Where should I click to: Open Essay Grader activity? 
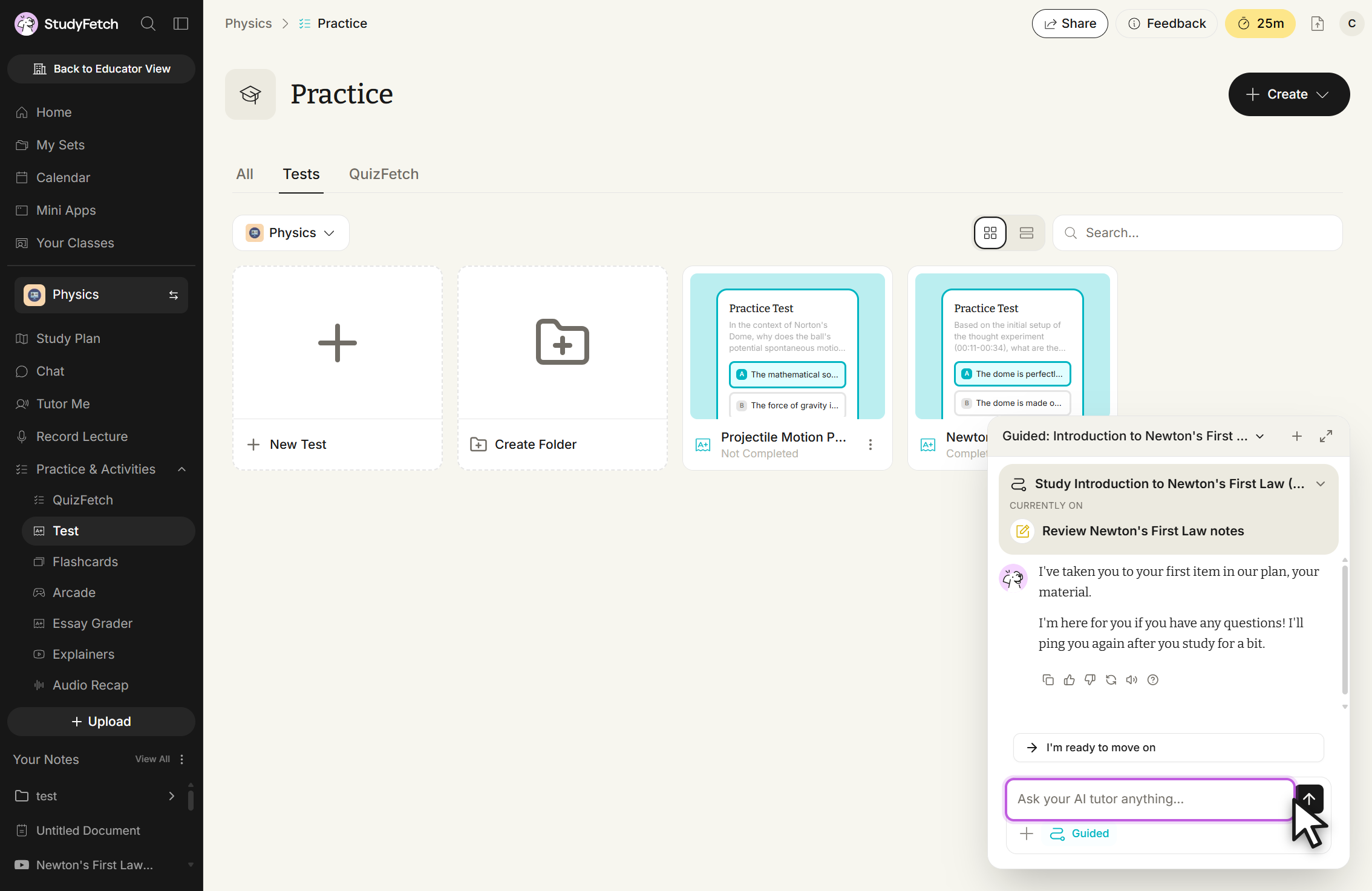109,624
